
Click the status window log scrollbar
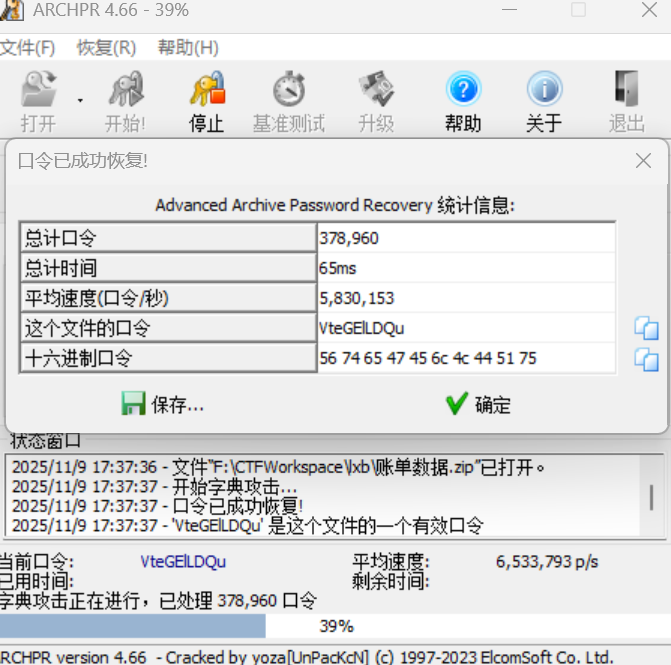[x=652, y=495]
